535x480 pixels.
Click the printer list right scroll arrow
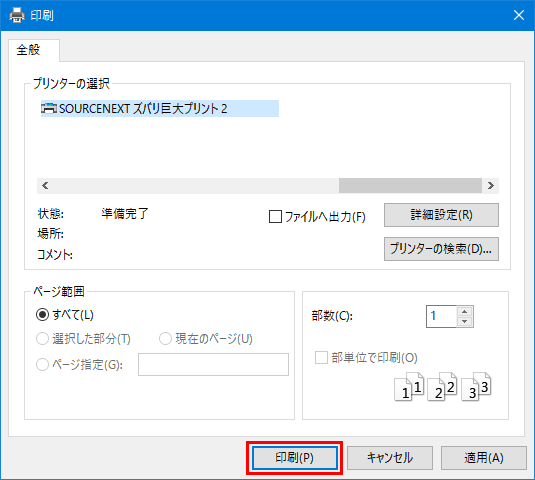(491, 186)
